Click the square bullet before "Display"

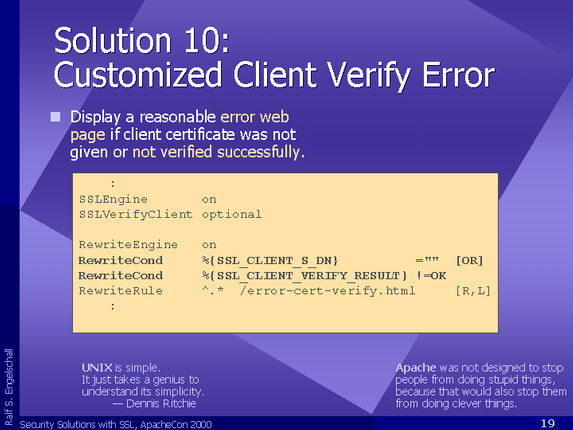point(56,117)
